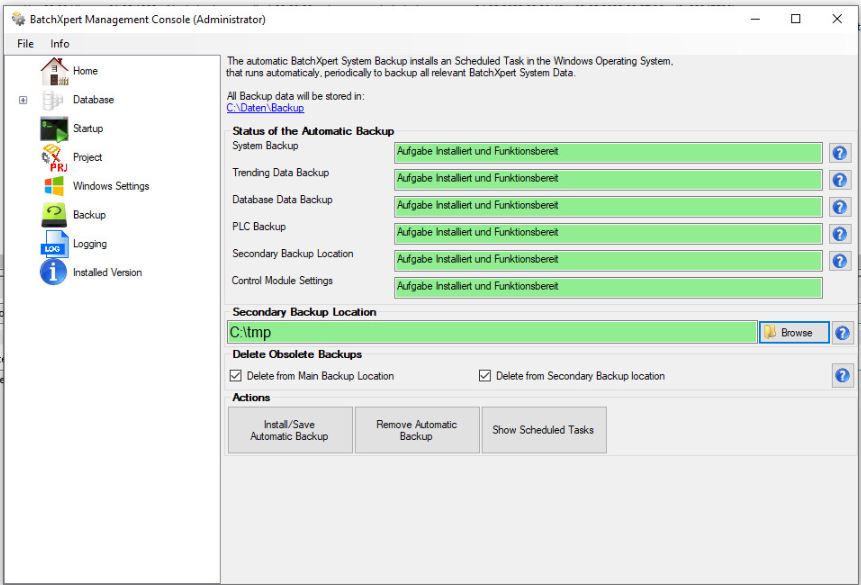Maximize the BatchXpert Management Console window
Screen dimensions: 861x585
click(796, 19)
